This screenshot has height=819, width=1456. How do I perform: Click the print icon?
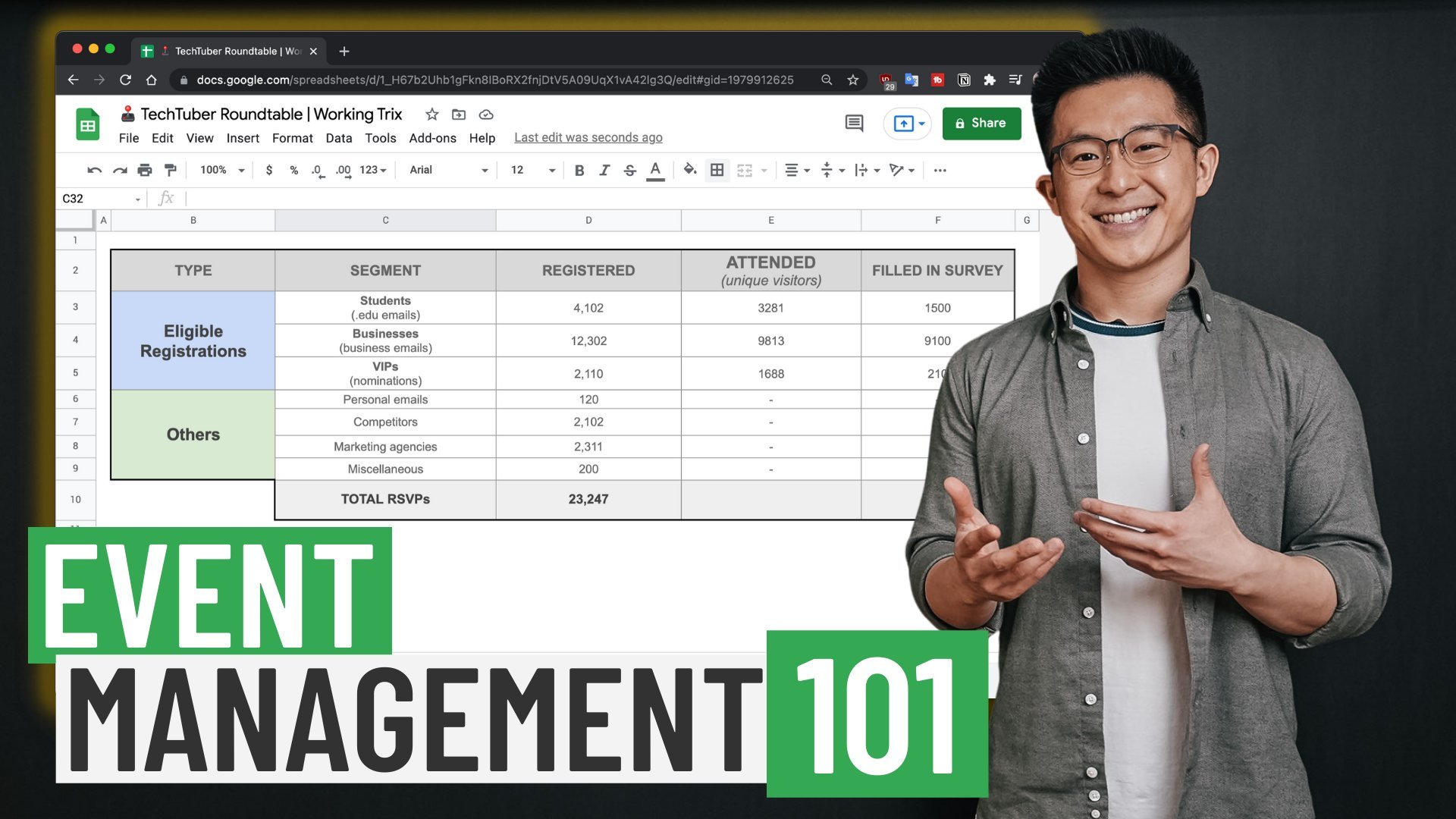click(x=145, y=171)
